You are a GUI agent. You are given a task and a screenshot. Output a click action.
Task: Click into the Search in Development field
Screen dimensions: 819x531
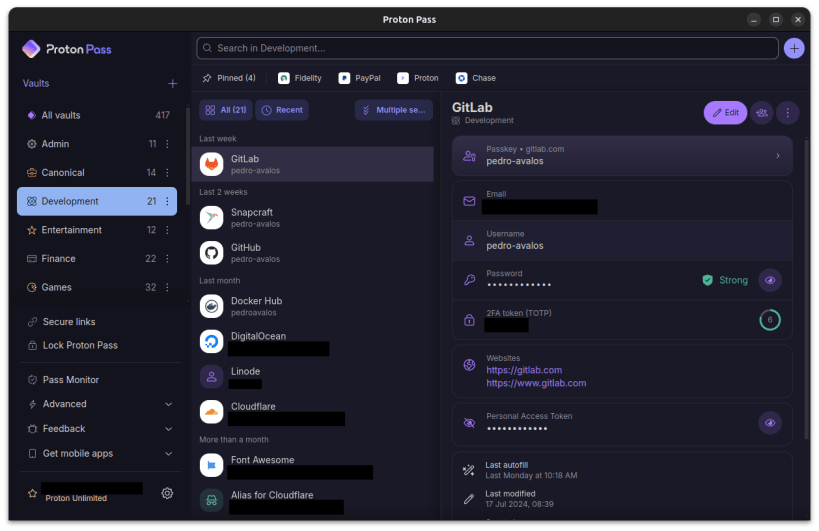487,48
